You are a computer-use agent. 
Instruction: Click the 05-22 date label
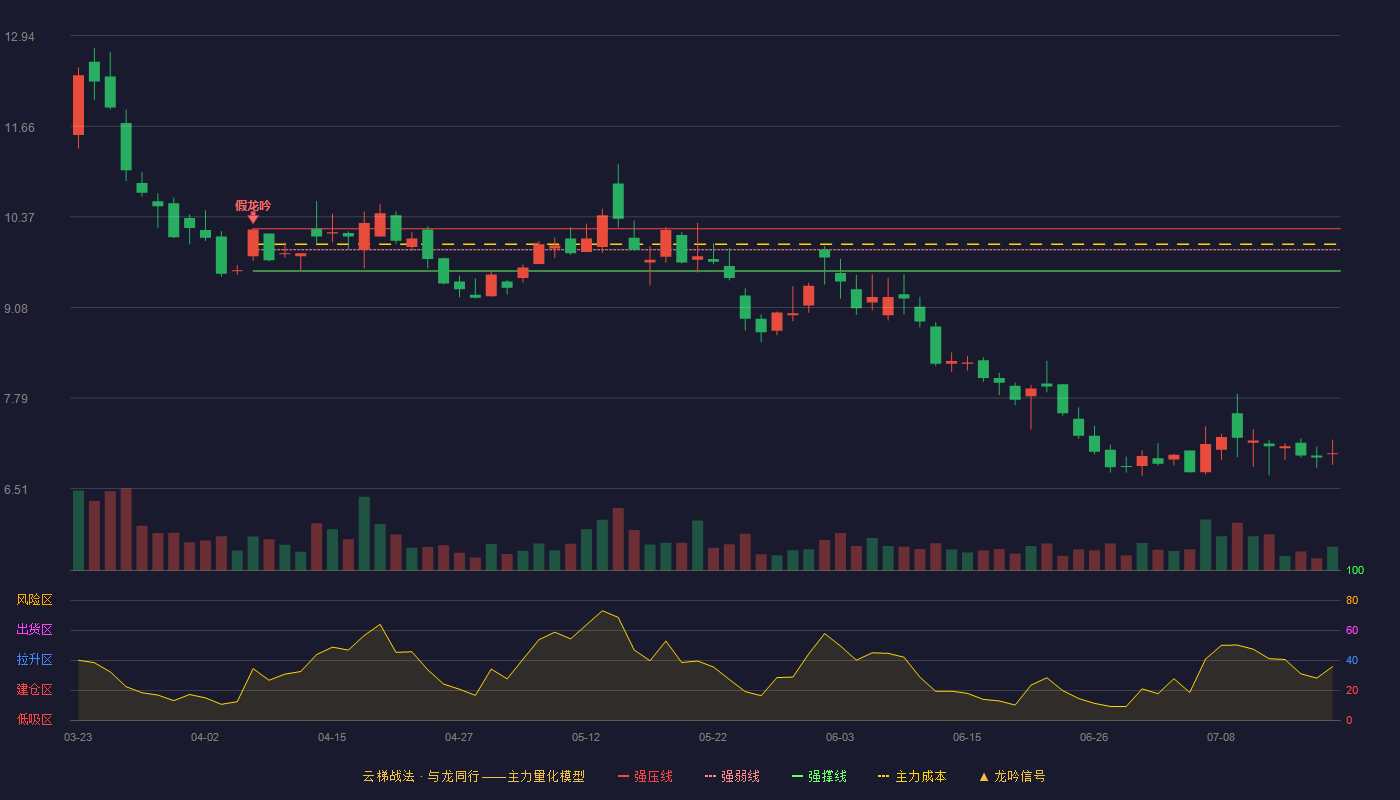[x=713, y=737]
